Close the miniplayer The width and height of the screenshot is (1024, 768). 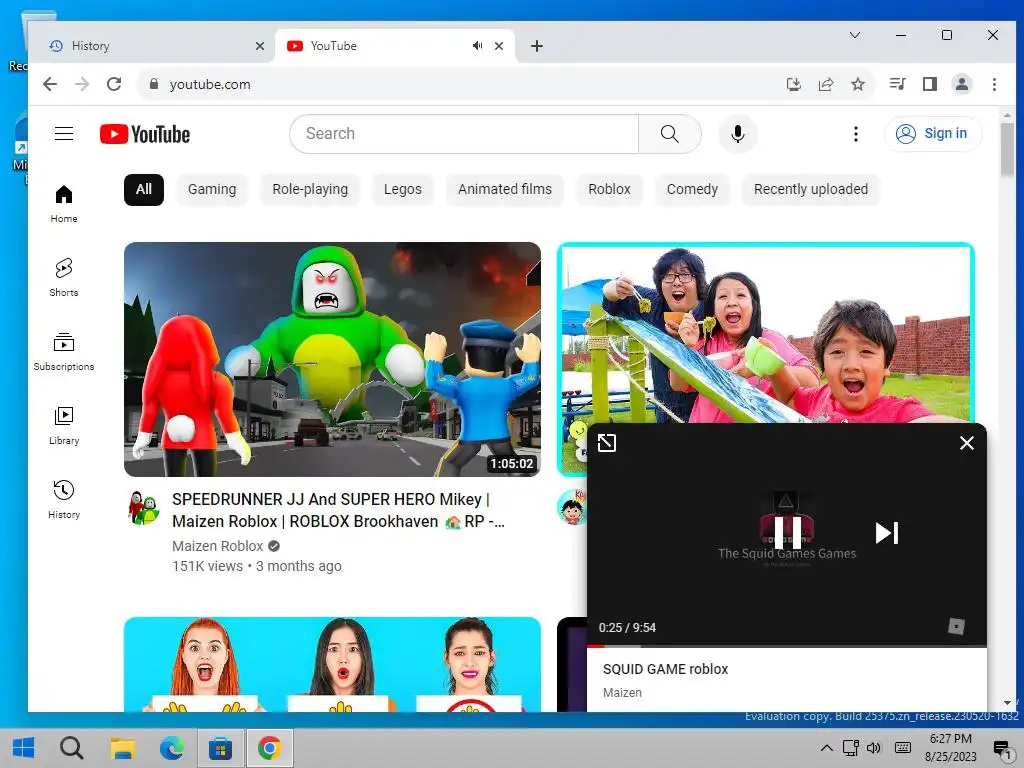click(x=967, y=443)
